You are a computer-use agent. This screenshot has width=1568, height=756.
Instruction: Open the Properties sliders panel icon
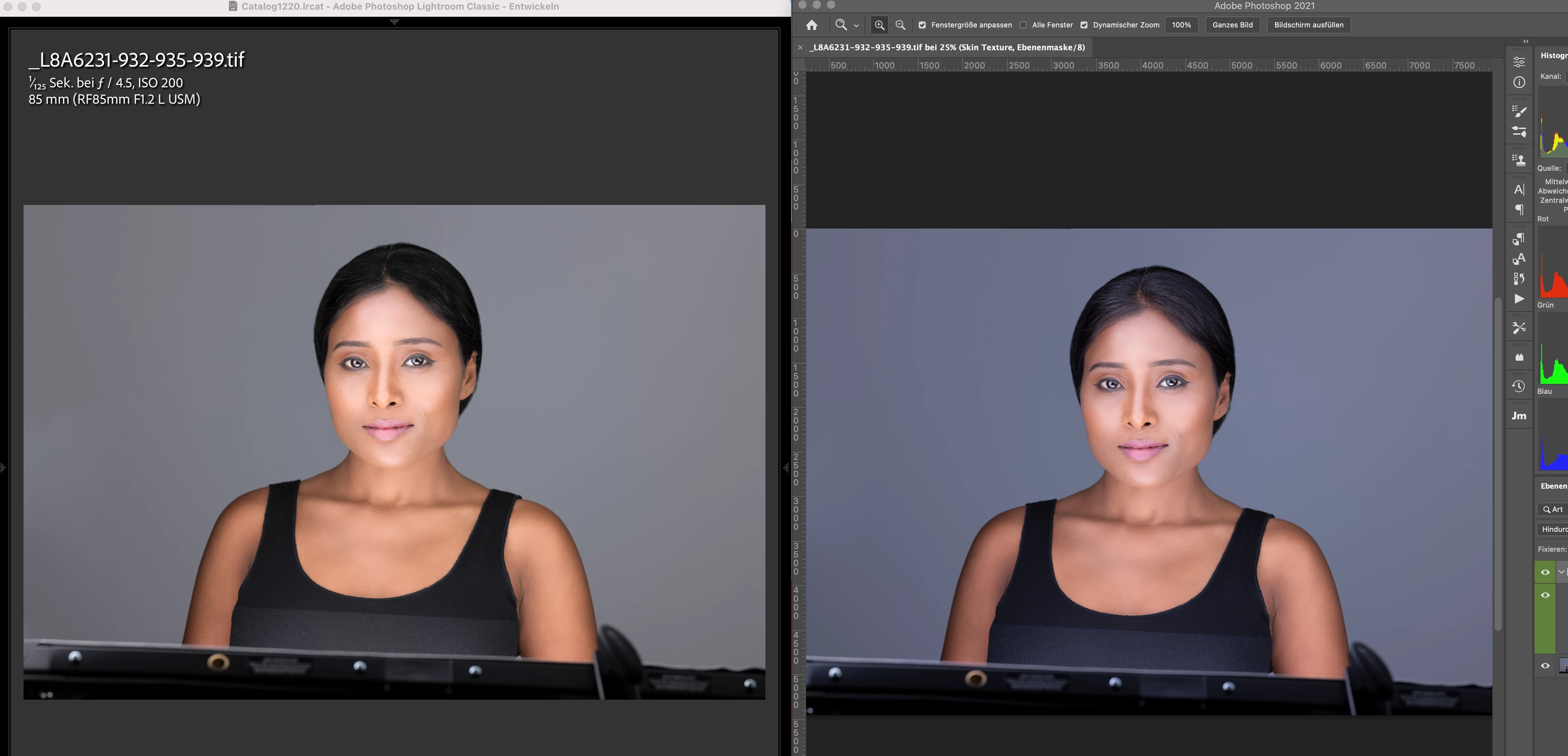tap(1519, 62)
